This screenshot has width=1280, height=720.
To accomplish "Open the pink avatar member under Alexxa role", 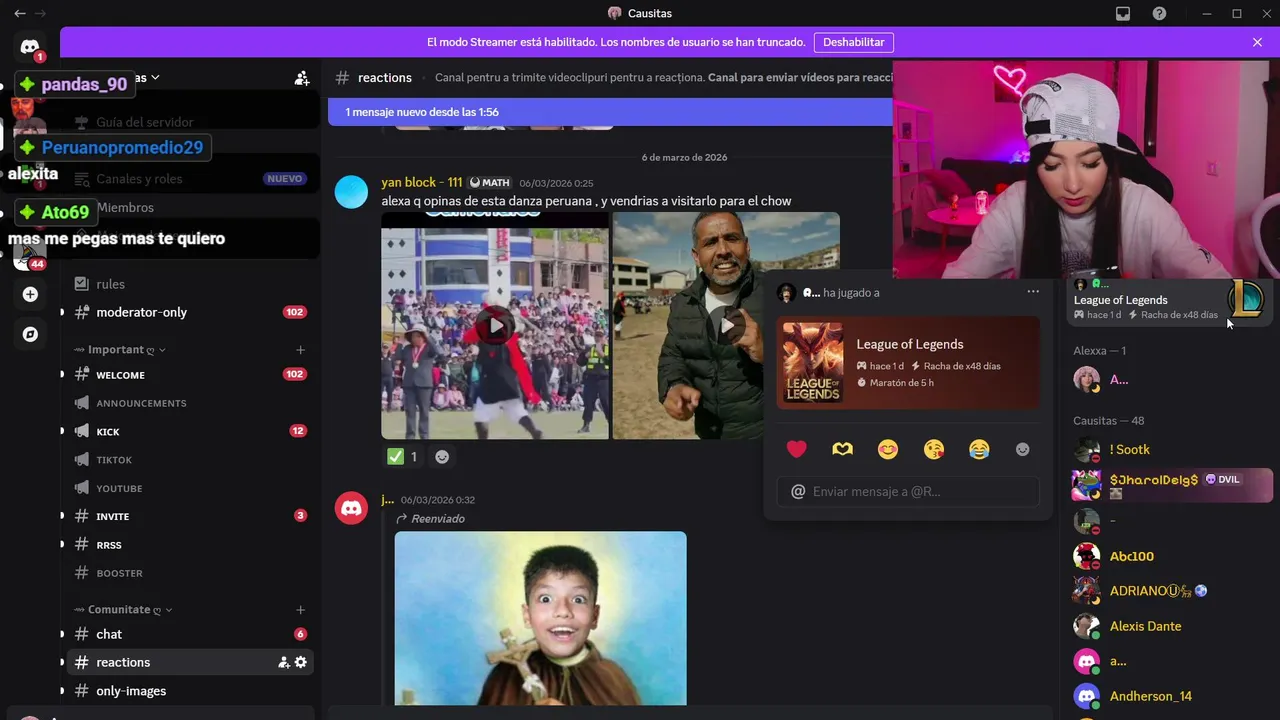I will point(1087,379).
